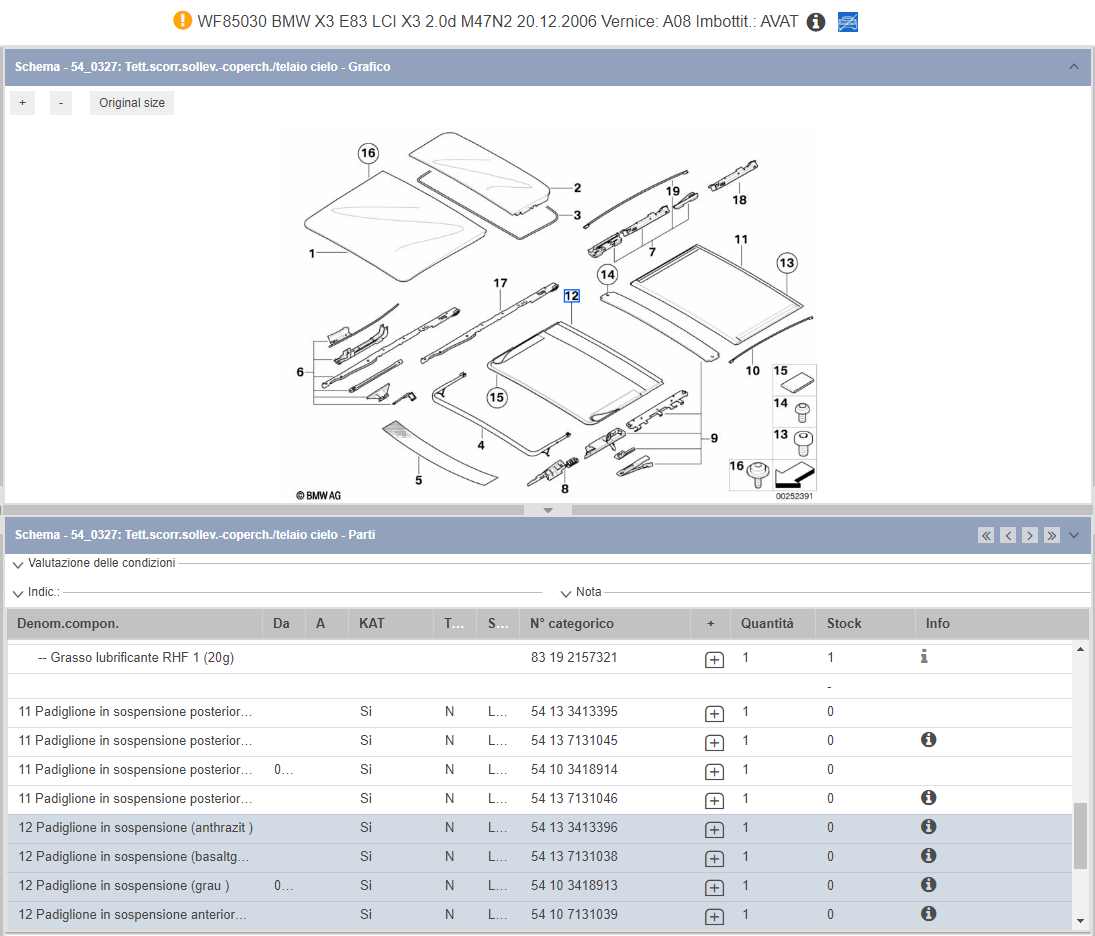Screen dimensions: 1095x936
Task: Zoom out the diagram with minus button
Action: tap(61, 103)
